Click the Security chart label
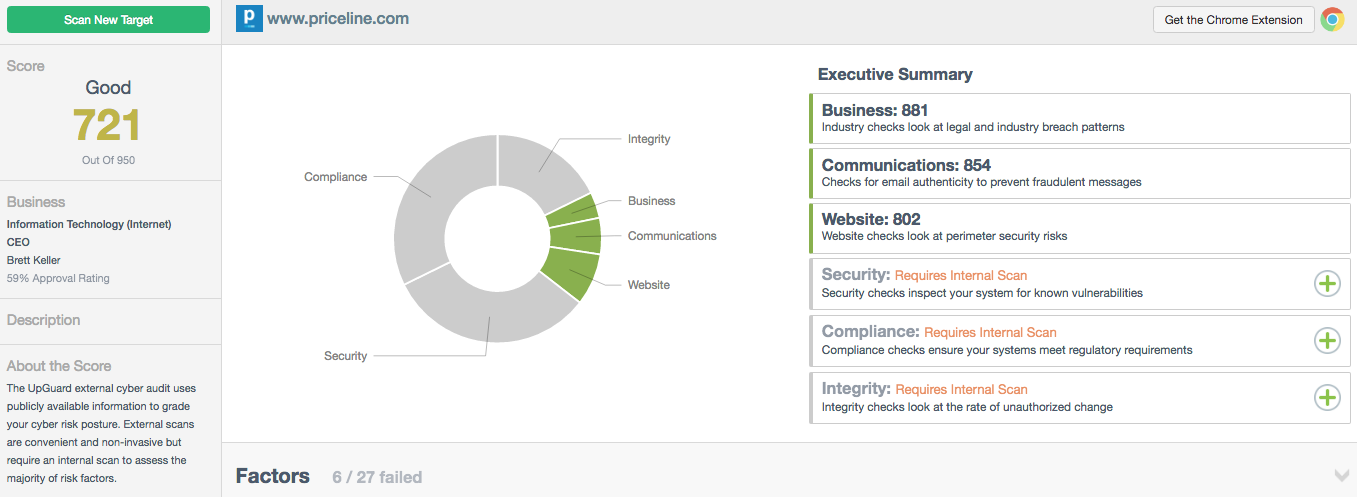 [345, 356]
